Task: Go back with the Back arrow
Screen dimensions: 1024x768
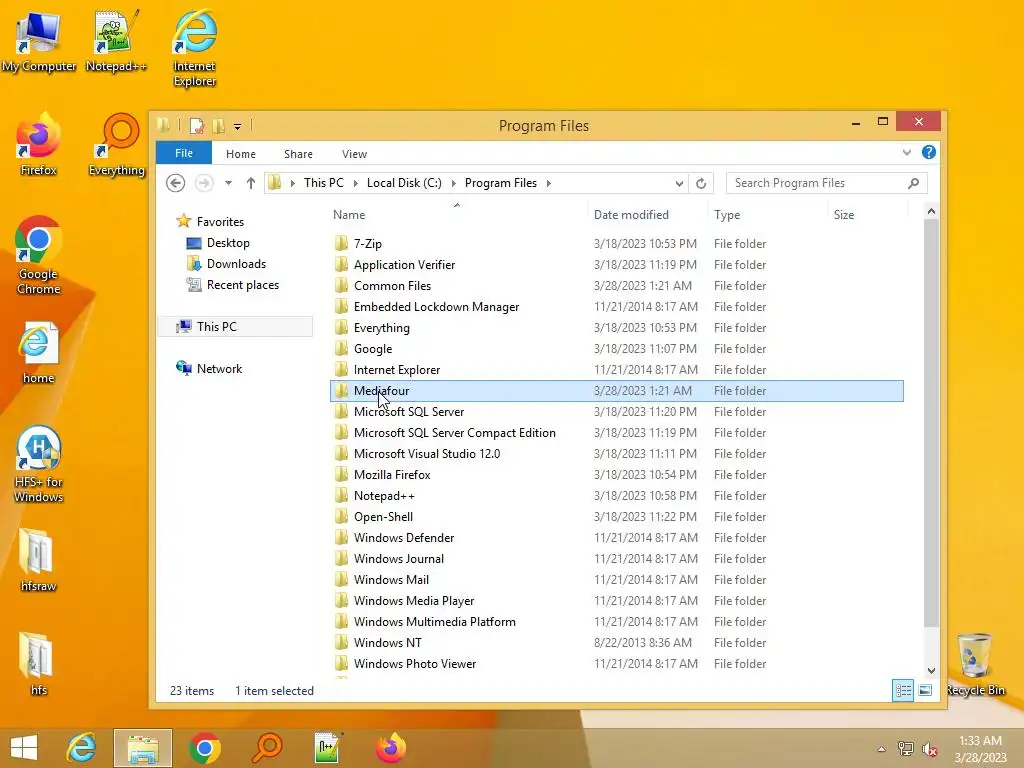Action: pos(175,184)
